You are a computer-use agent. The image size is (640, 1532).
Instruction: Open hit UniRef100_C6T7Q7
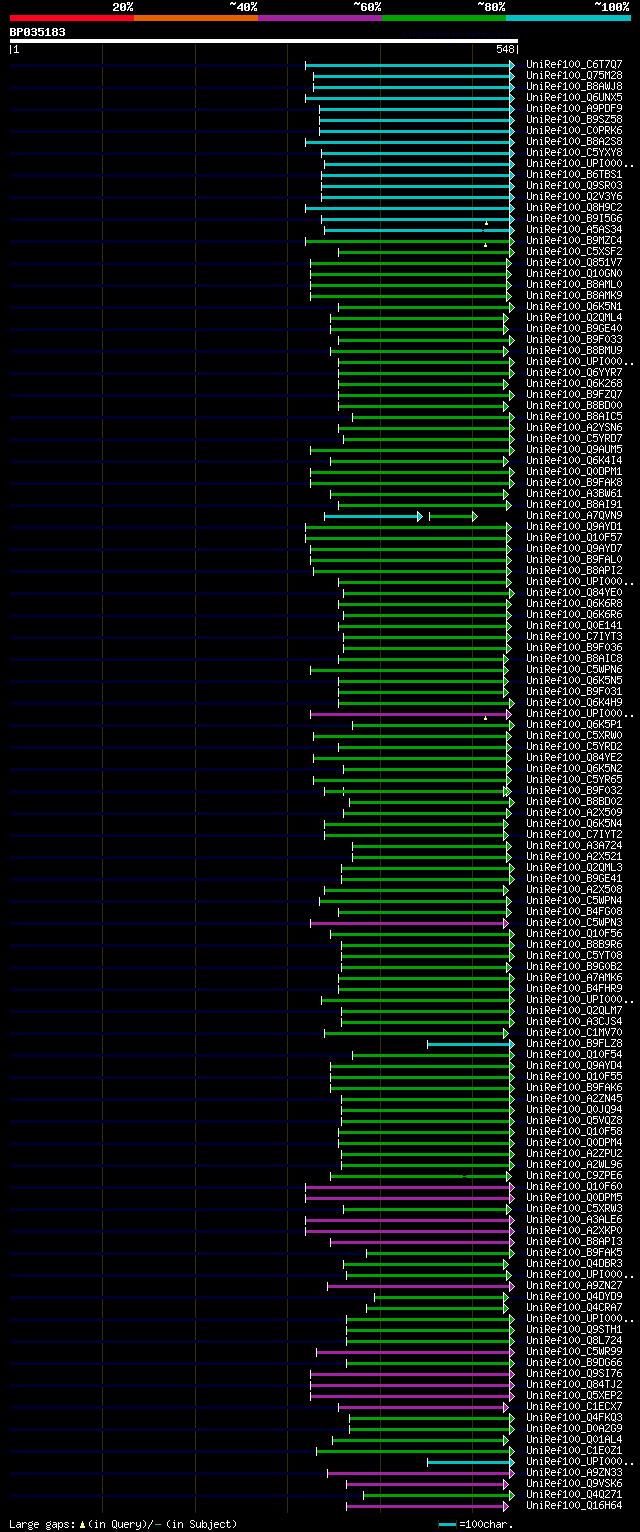click(x=574, y=64)
